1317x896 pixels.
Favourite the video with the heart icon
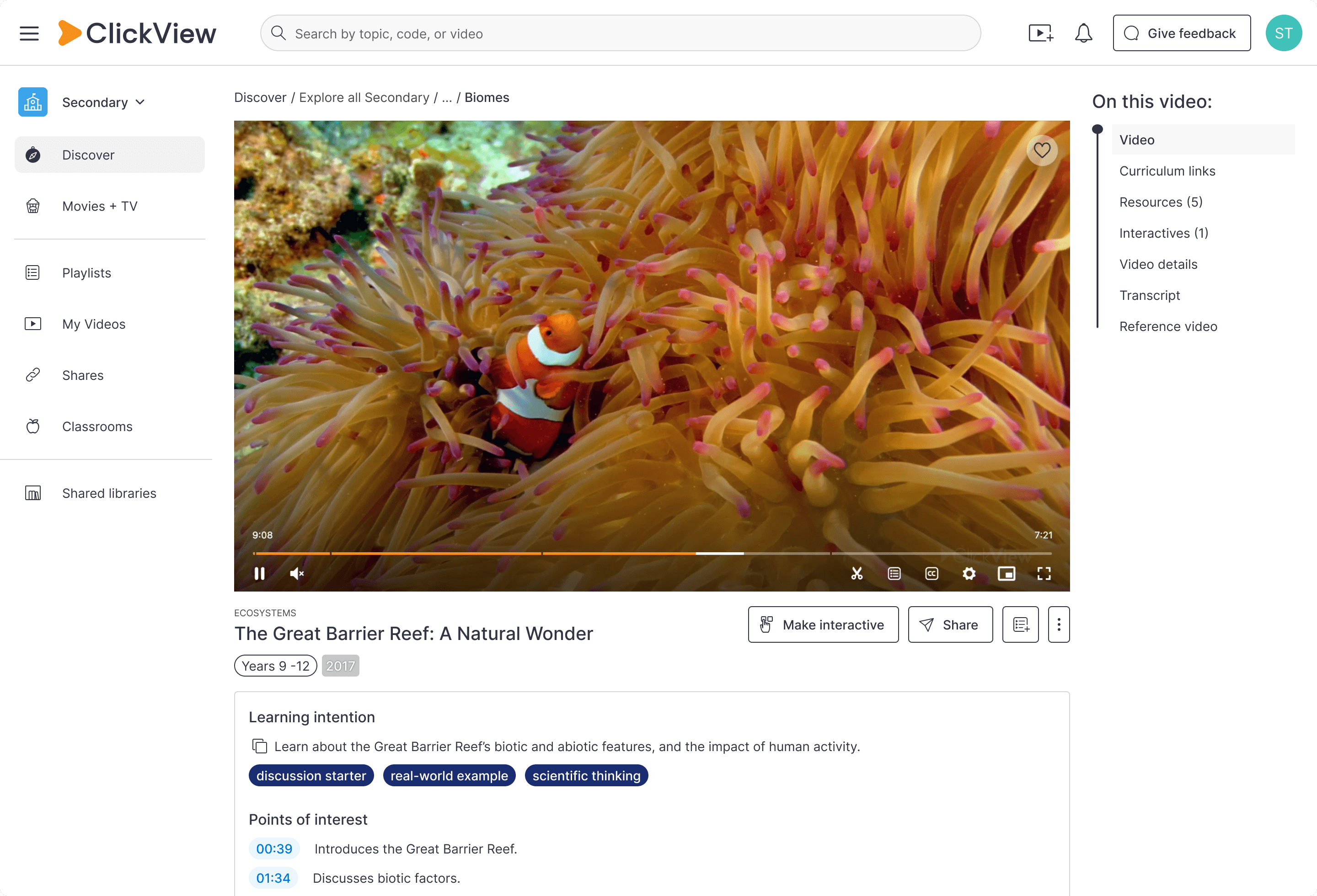pyautogui.click(x=1042, y=151)
